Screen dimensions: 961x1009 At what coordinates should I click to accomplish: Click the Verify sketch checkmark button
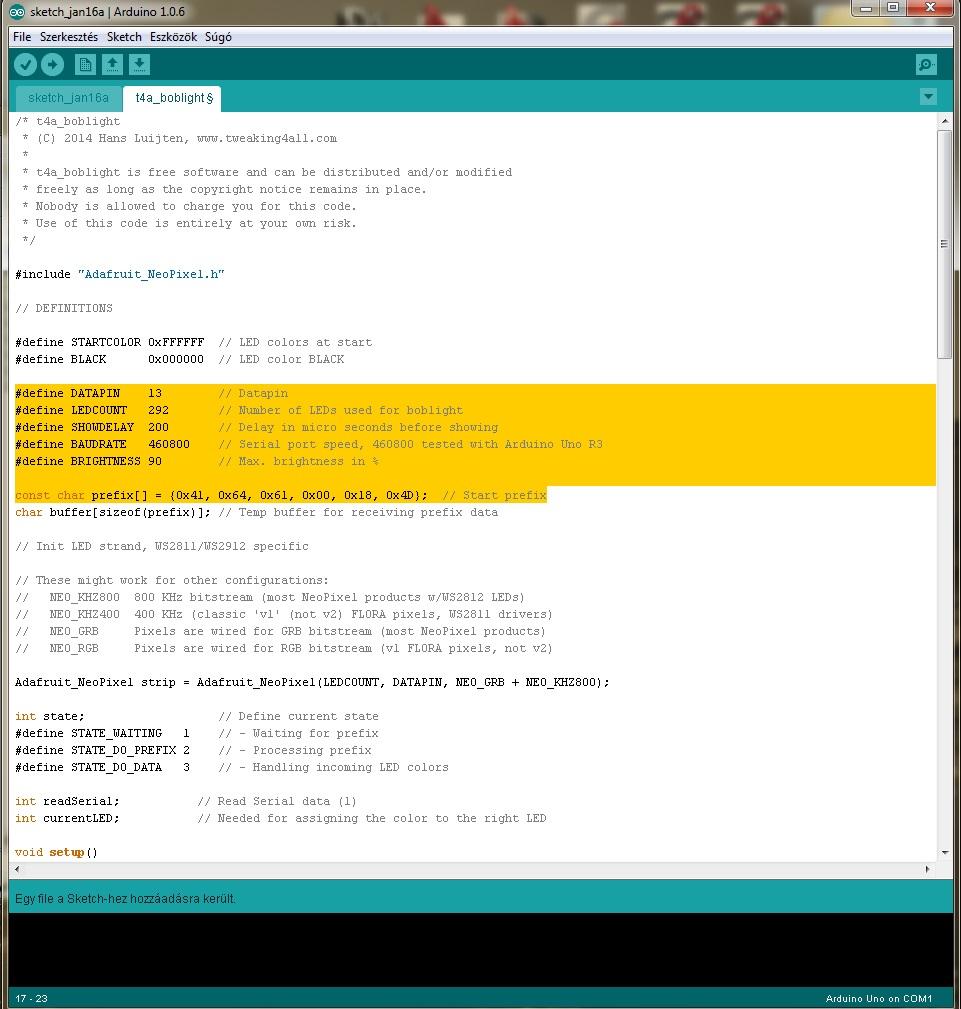(26, 64)
